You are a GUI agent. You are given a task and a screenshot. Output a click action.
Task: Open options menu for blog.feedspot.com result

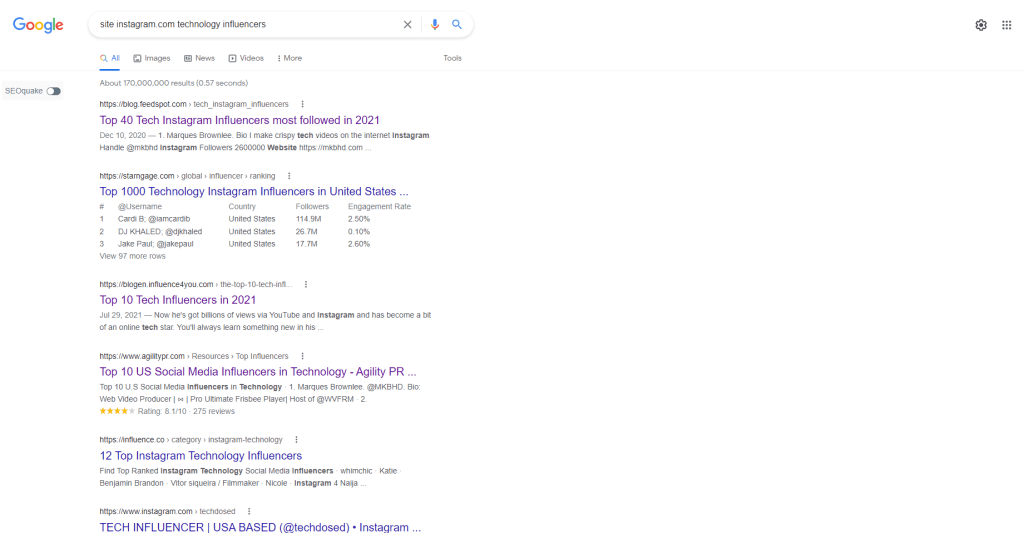[302, 104]
